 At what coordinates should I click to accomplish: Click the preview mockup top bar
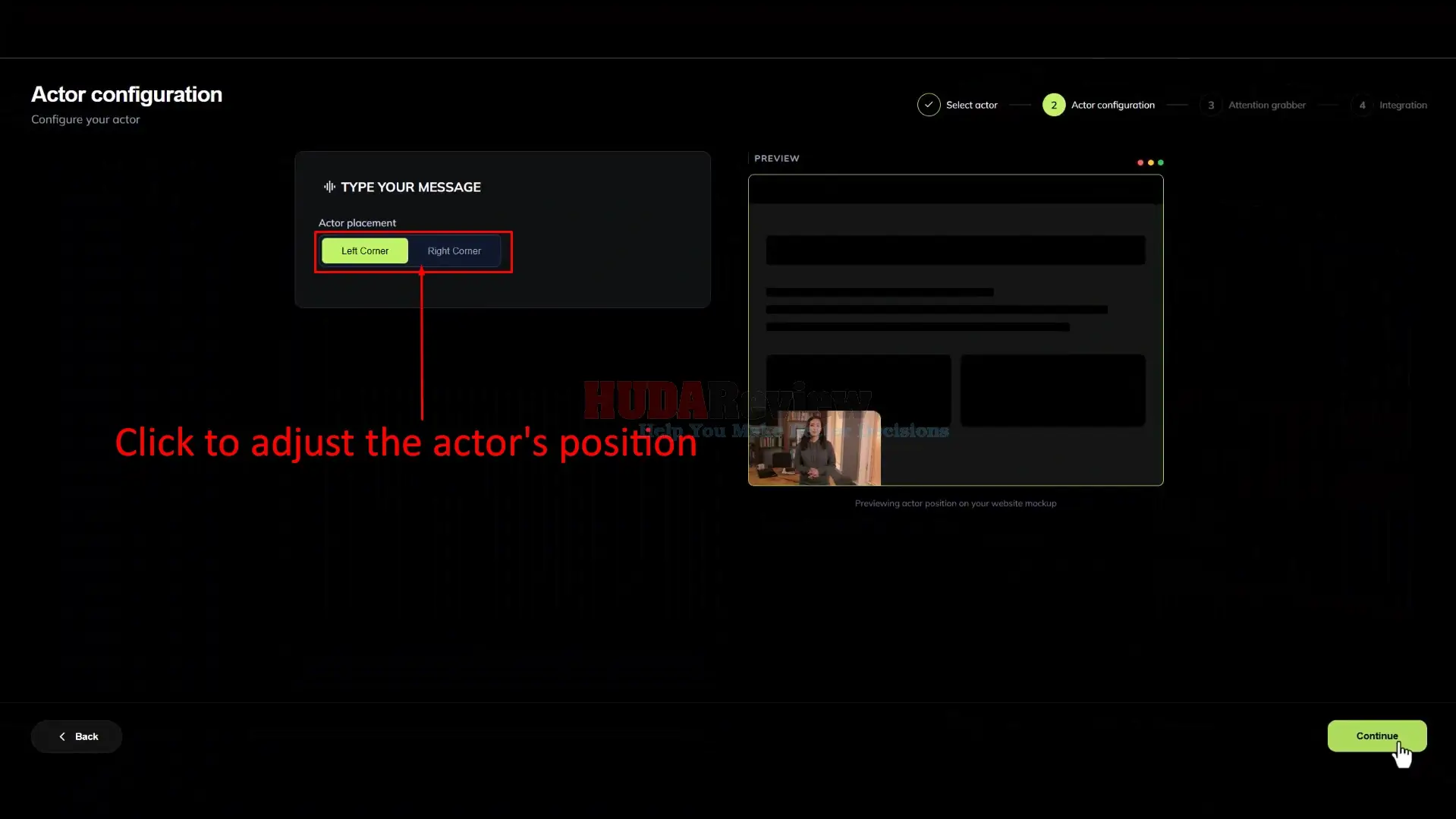coord(955,190)
